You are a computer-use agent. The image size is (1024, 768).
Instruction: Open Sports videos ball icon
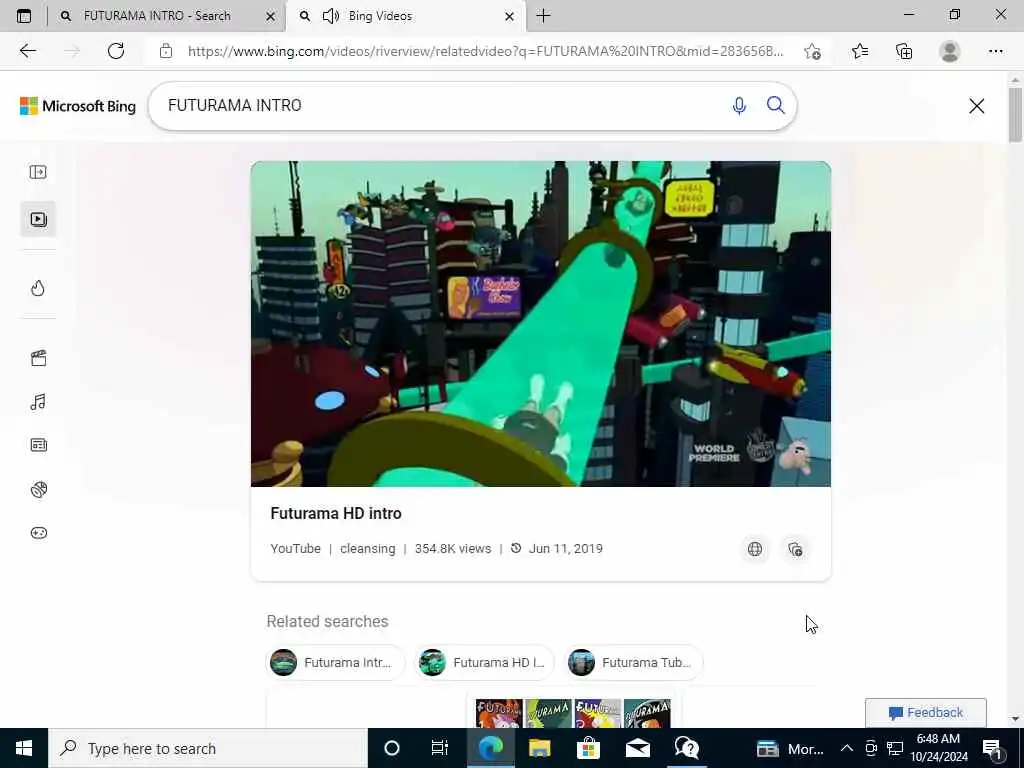click(39, 489)
